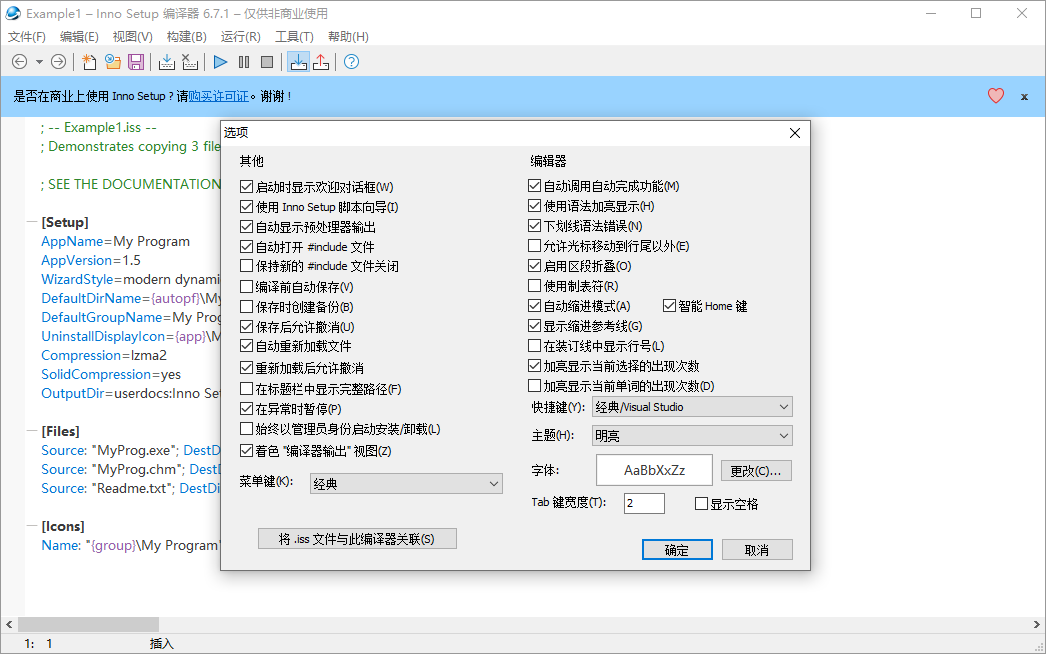Toggle 智能 Home 键 checkbox
The height and width of the screenshot is (654, 1046).
(668, 305)
